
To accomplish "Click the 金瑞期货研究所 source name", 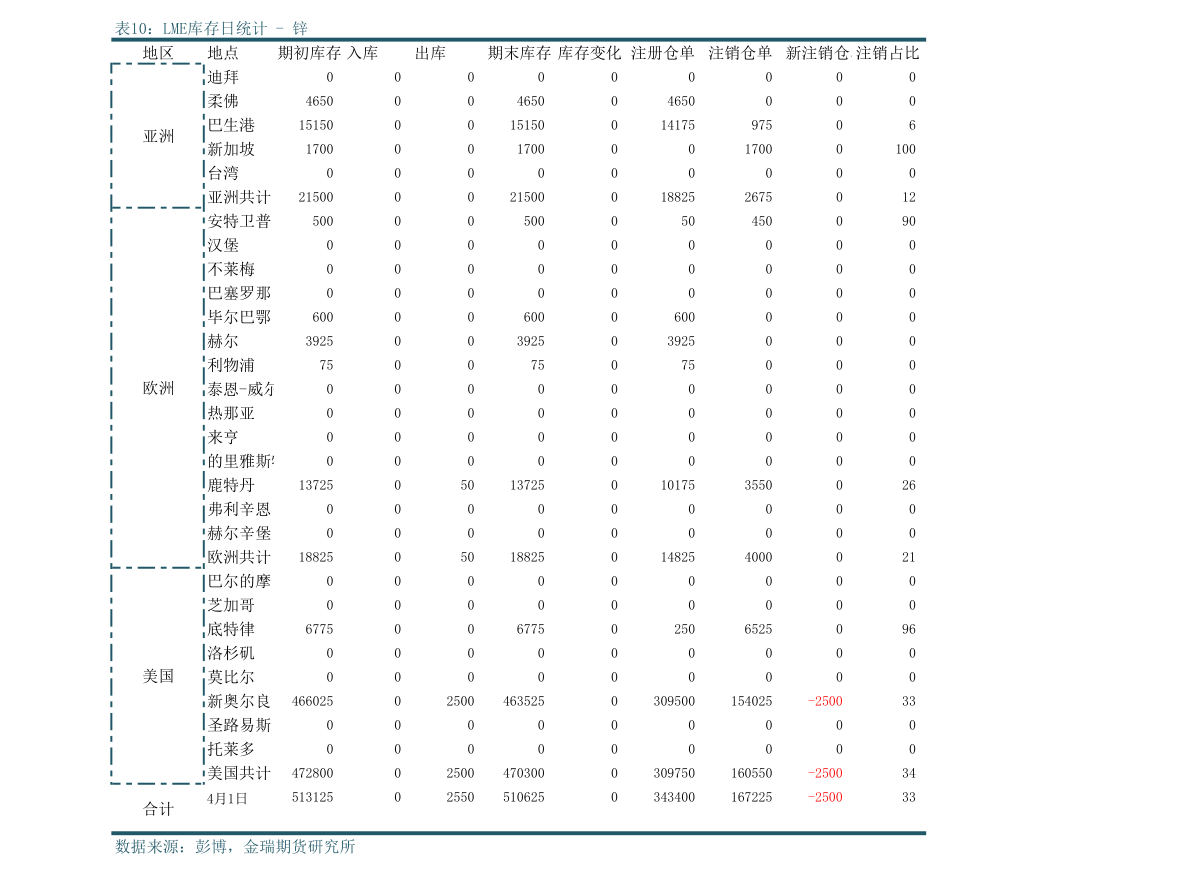I will pos(299,847).
